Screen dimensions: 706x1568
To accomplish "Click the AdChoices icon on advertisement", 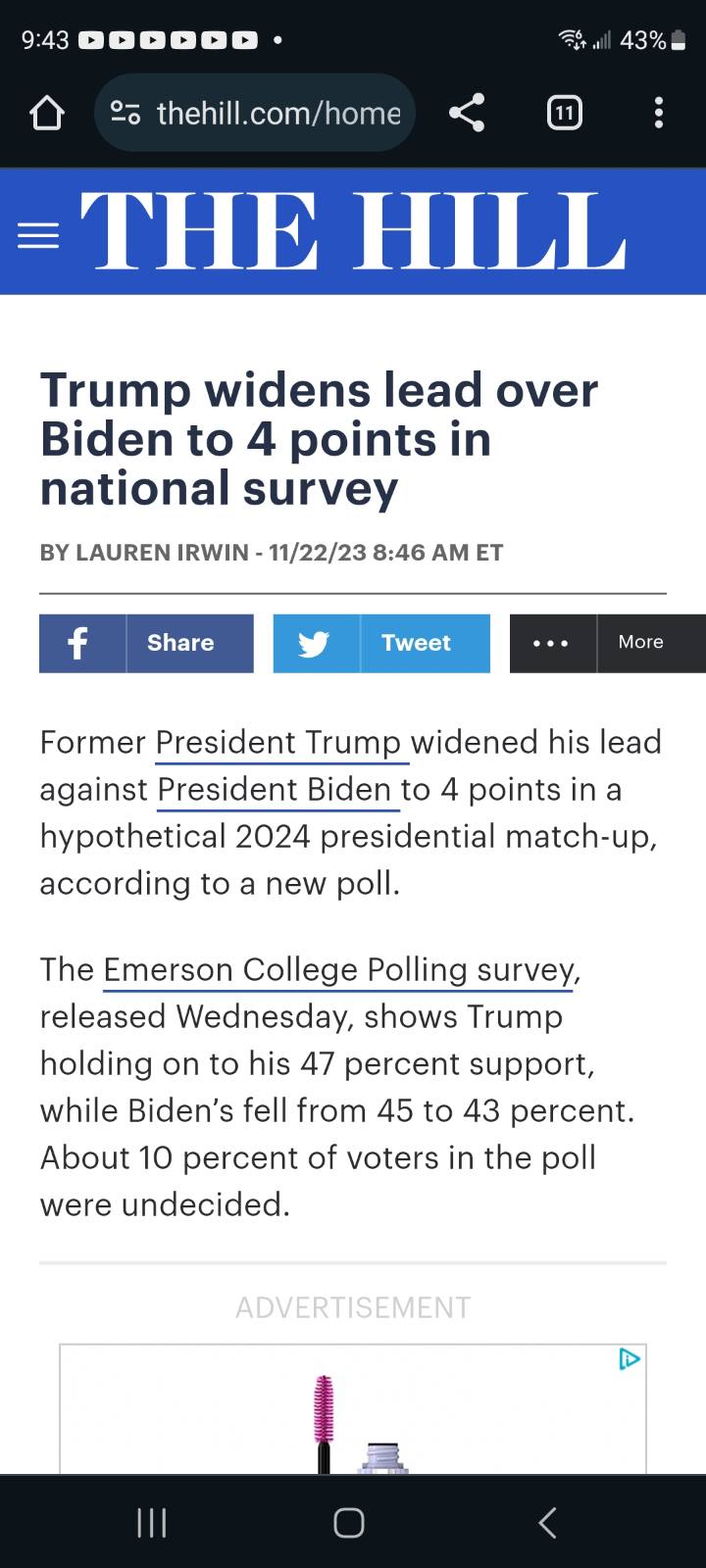I will (630, 1358).
